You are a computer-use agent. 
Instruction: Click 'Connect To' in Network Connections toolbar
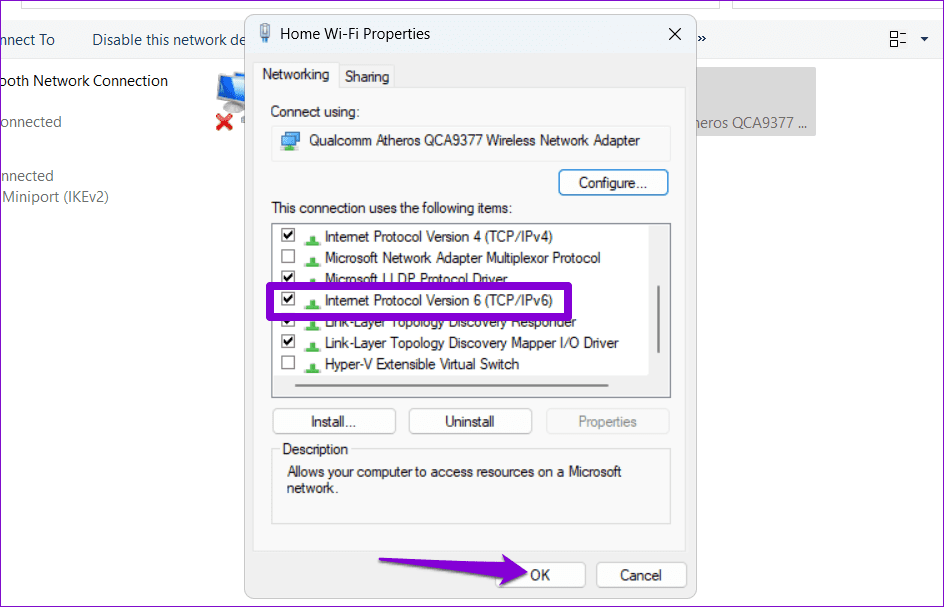pos(28,40)
